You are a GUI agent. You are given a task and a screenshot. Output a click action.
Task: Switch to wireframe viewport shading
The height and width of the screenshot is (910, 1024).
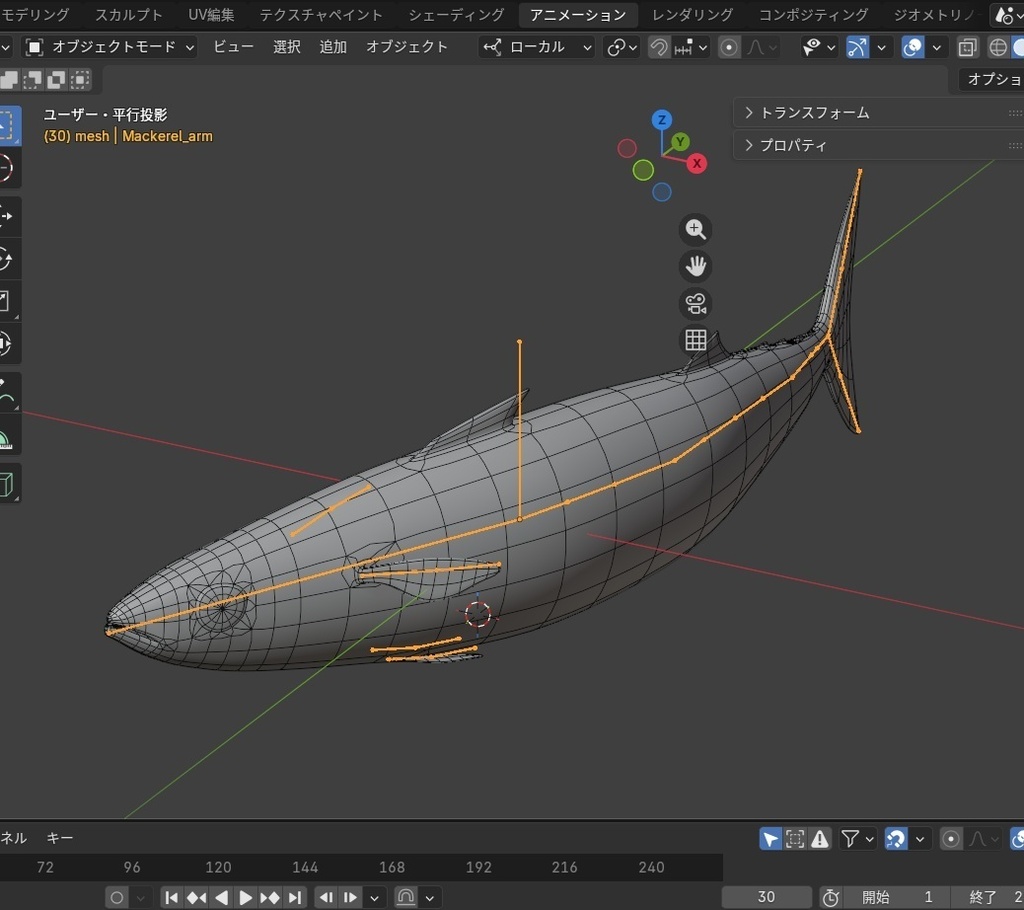(x=997, y=47)
